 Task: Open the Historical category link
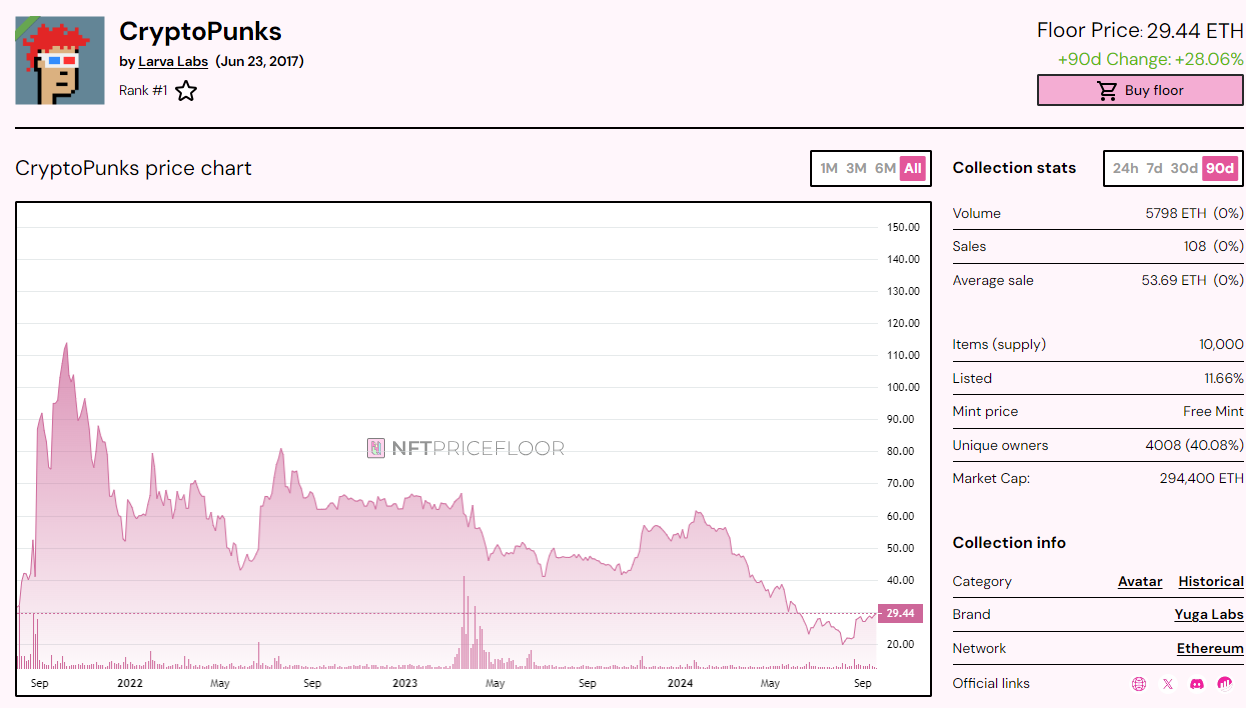[1211, 581]
